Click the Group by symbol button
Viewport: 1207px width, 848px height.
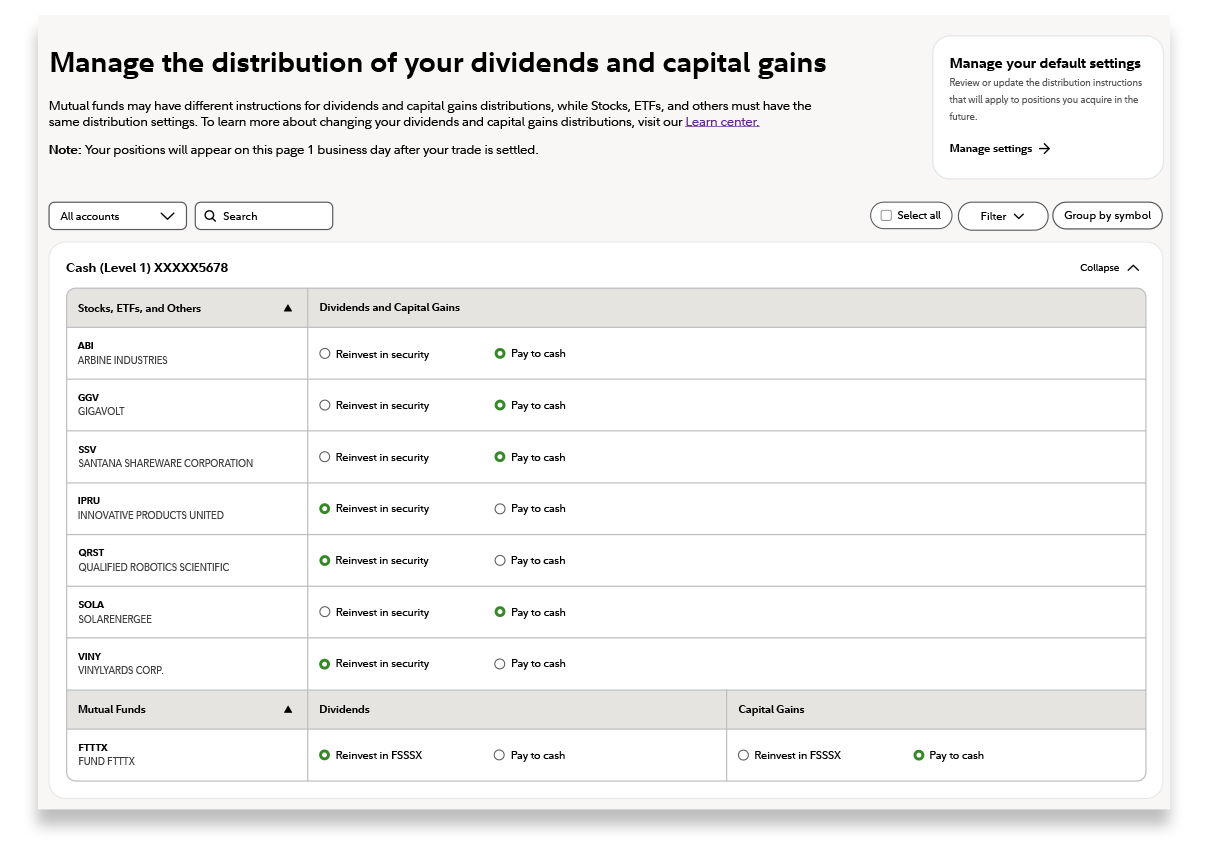click(1107, 215)
